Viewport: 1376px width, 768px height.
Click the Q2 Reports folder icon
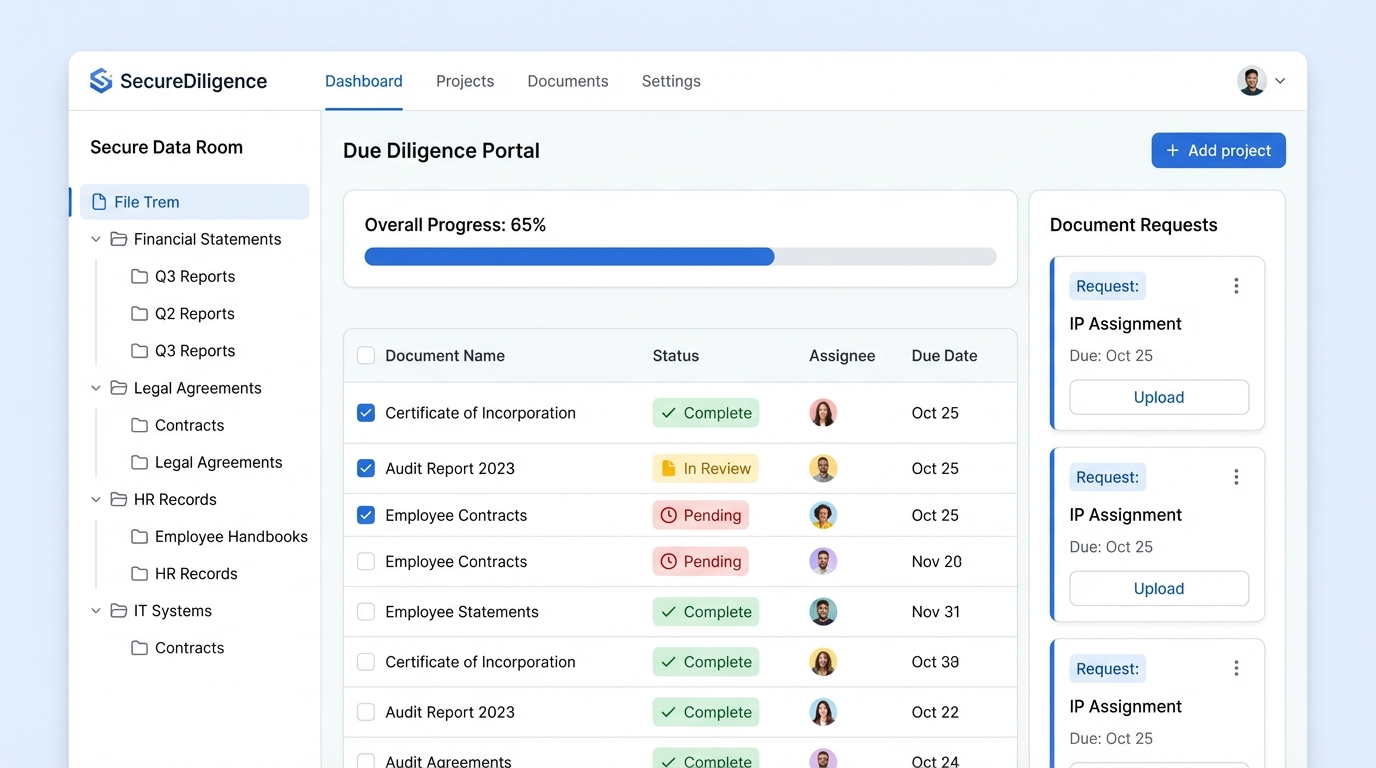[x=140, y=314]
